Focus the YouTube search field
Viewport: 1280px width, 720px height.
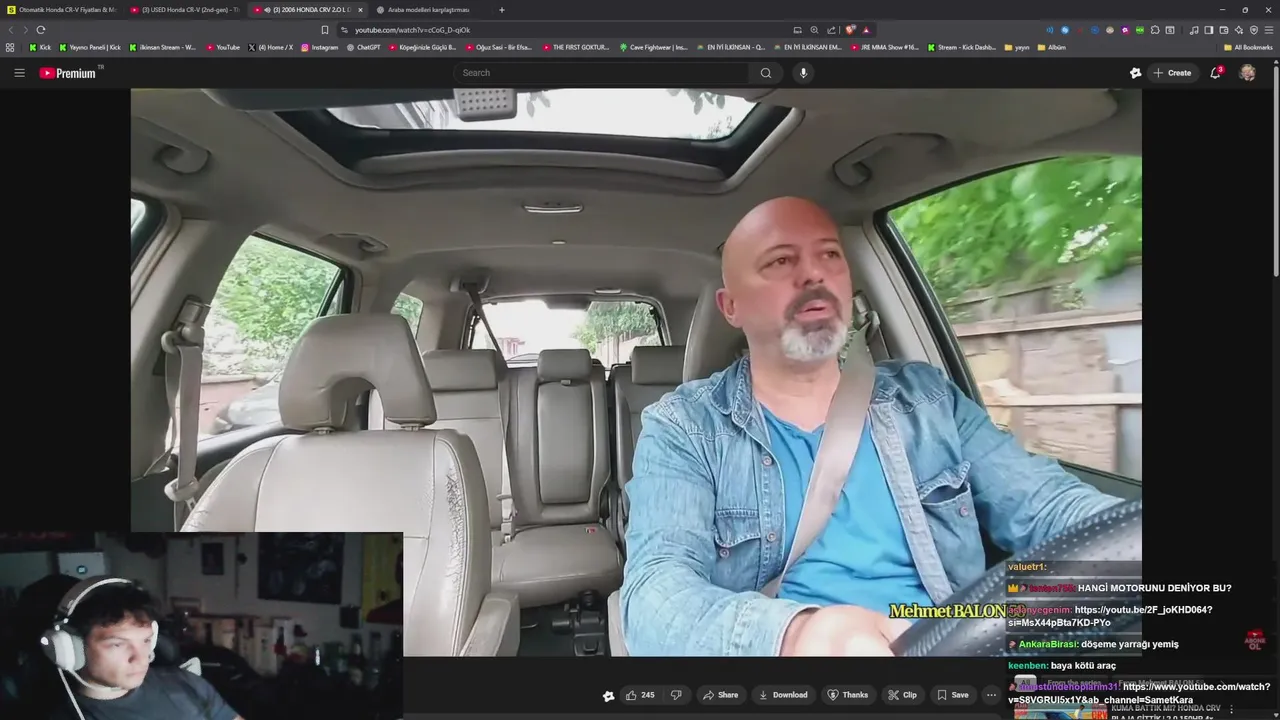point(602,73)
